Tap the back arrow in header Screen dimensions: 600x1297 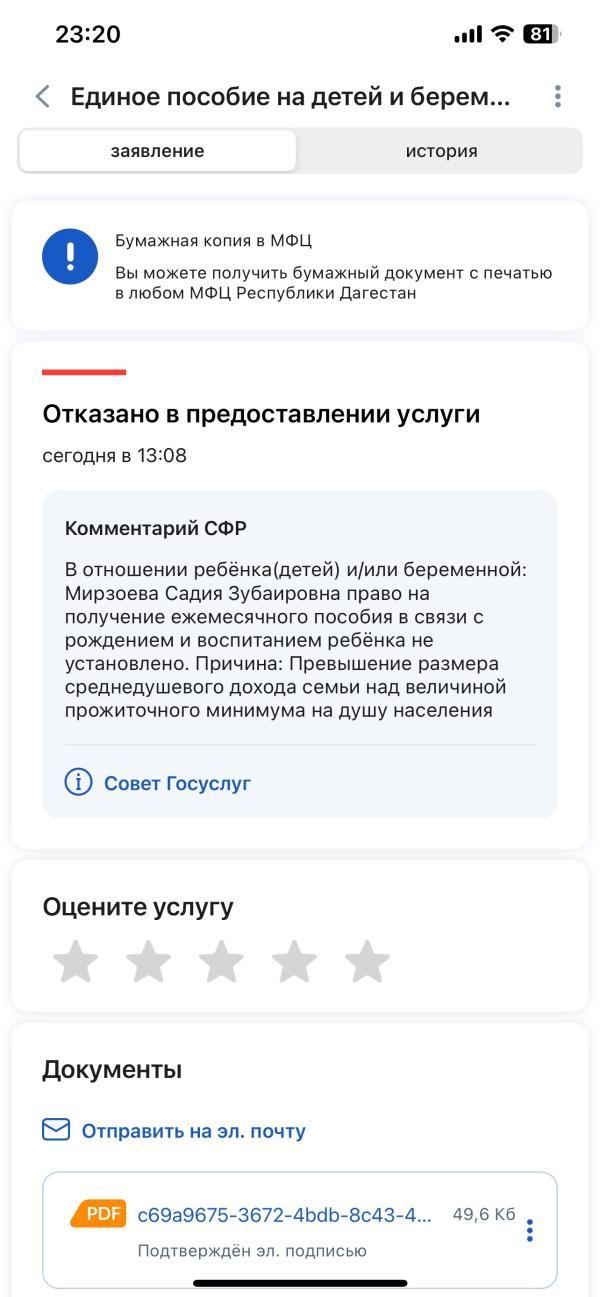(42, 97)
